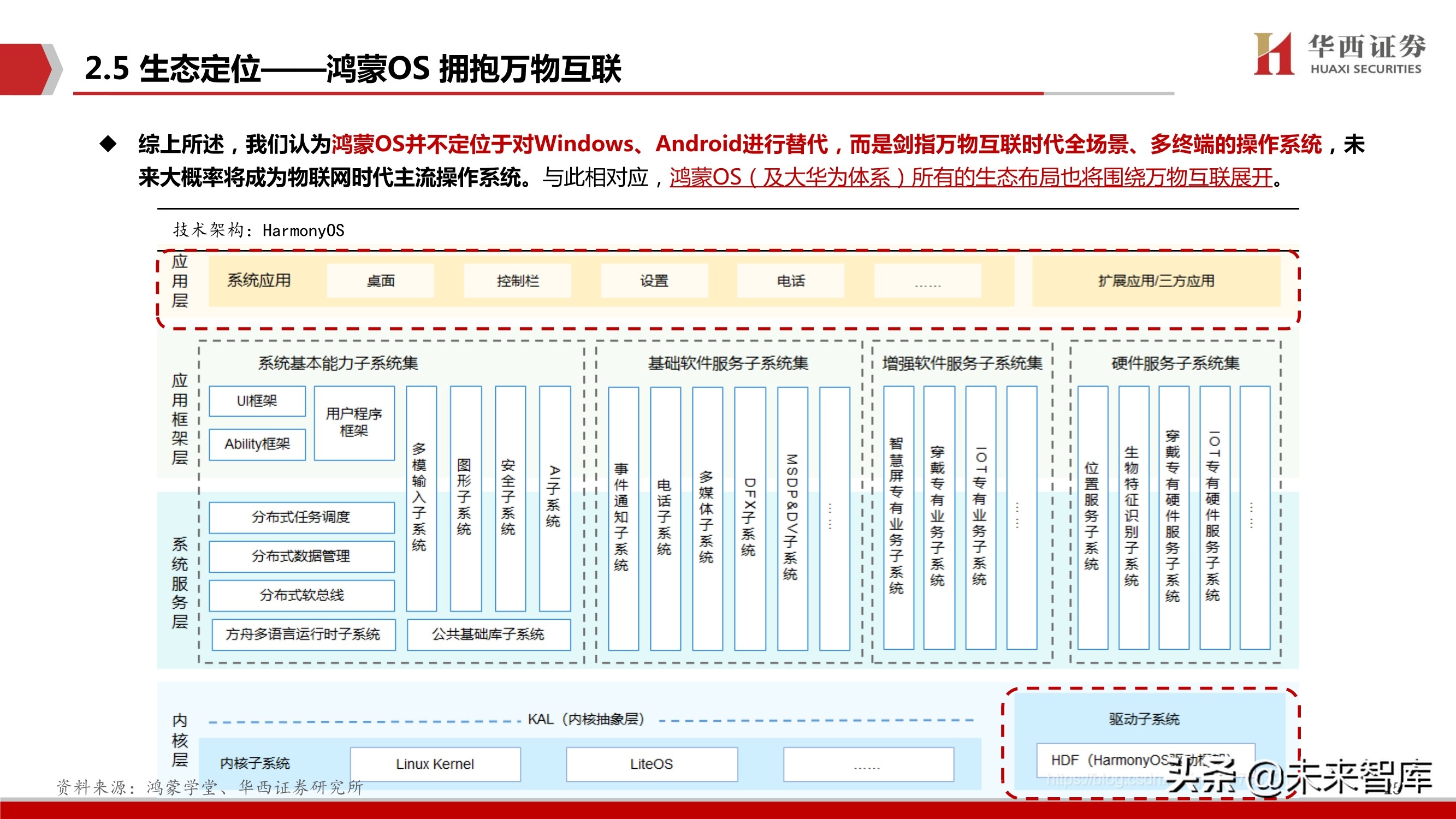
Task: Click the 分布式任务调度 box
Action: (301, 517)
